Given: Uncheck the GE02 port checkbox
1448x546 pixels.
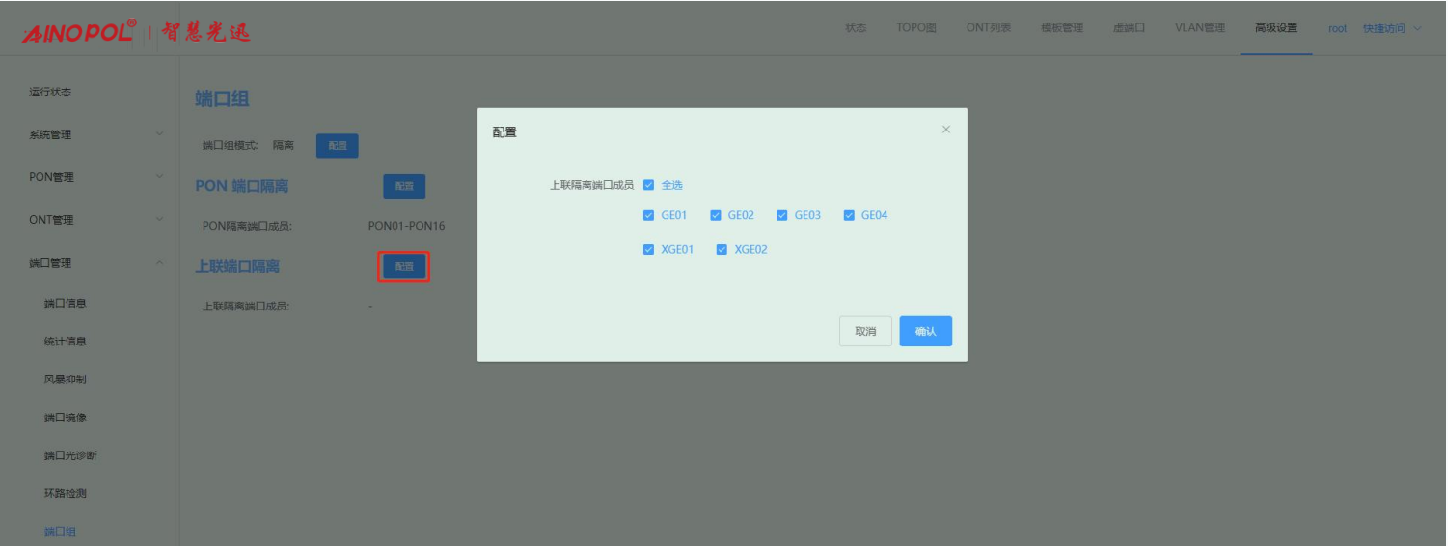Looking at the screenshot, I should 716,215.
